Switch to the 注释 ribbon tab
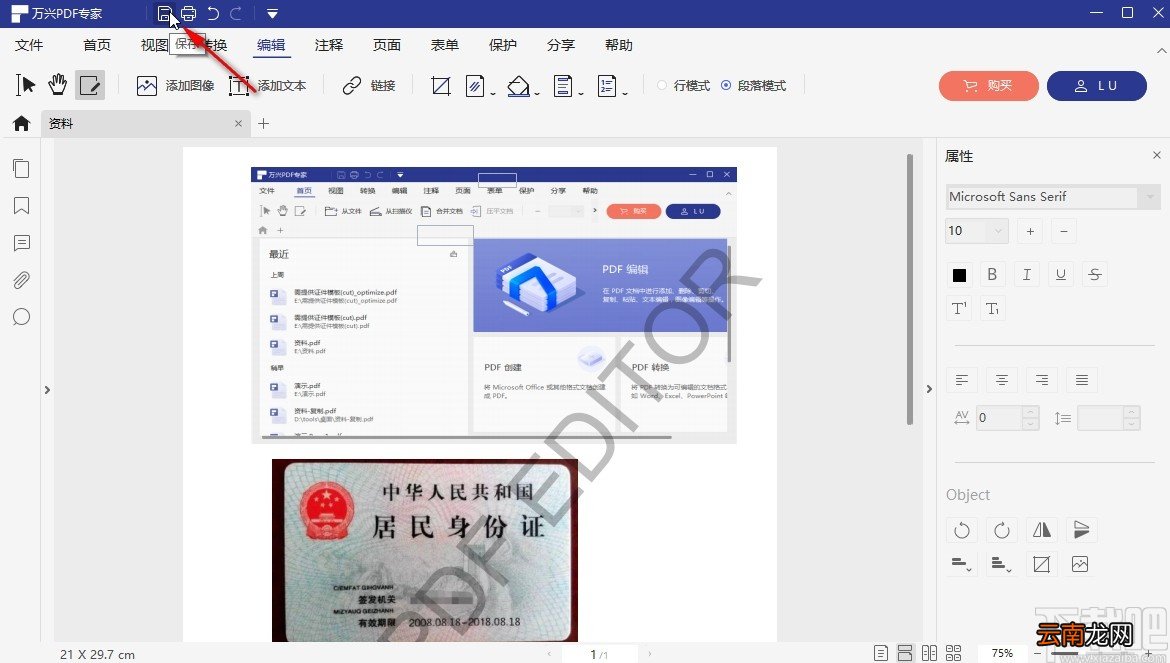Image resolution: width=1170 pixels, height=663 pixels. 328,45
